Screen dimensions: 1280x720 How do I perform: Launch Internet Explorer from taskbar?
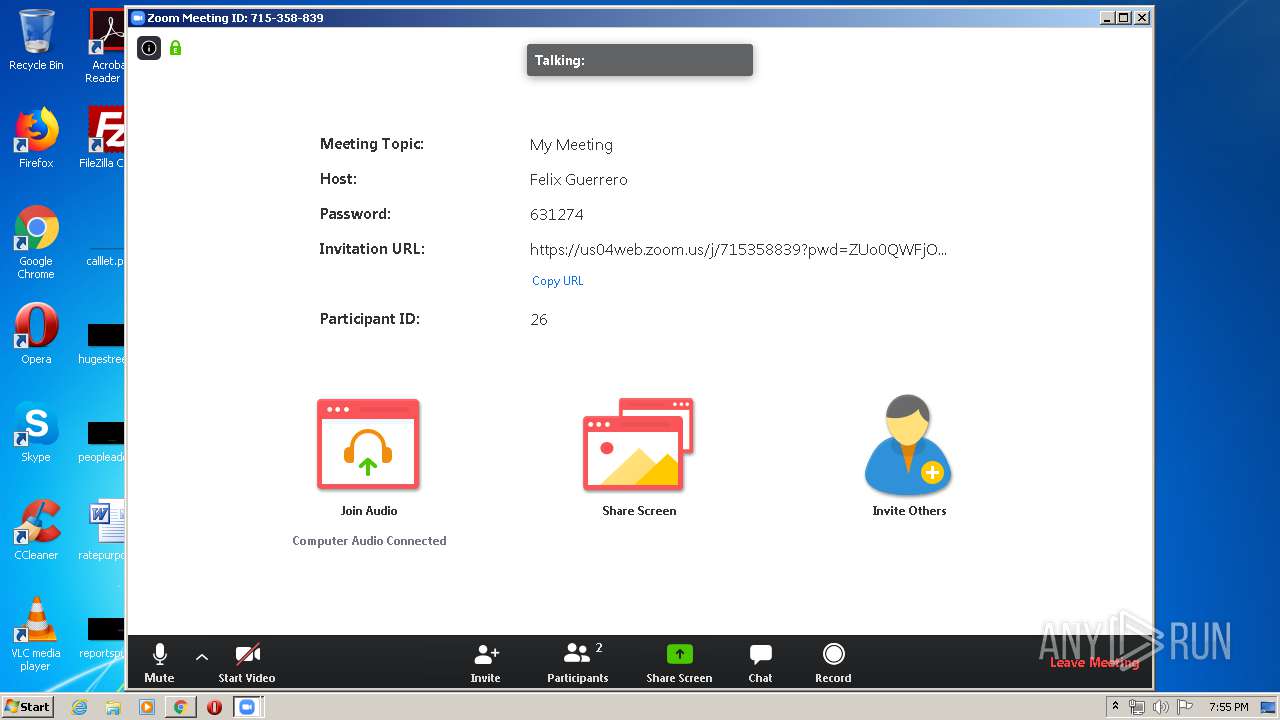[79, 707]
